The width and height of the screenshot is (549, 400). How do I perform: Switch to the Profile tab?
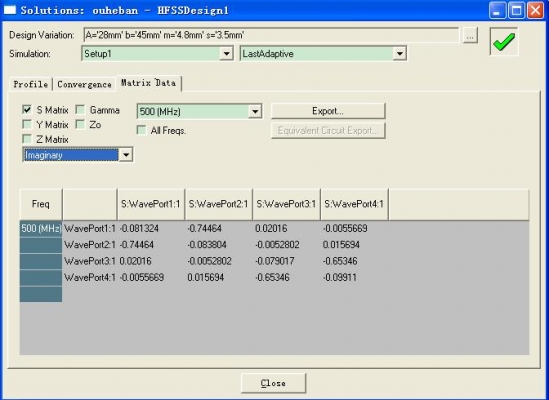pos(31,84)
